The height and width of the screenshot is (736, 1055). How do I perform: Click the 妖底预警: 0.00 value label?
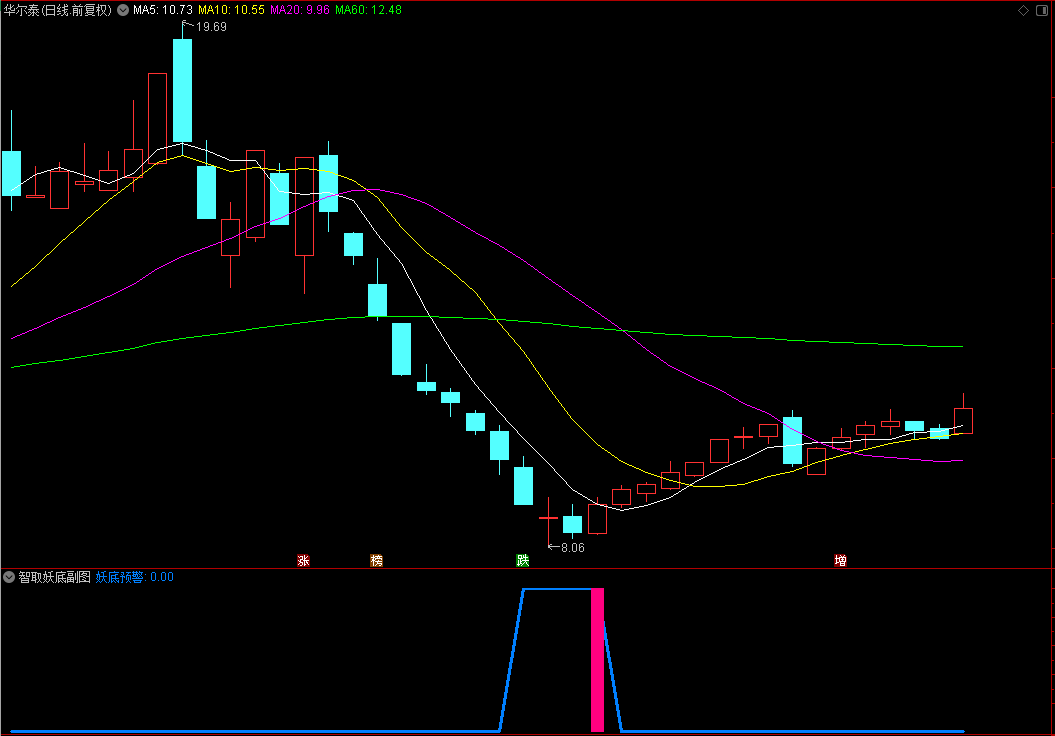coord(135,577)
